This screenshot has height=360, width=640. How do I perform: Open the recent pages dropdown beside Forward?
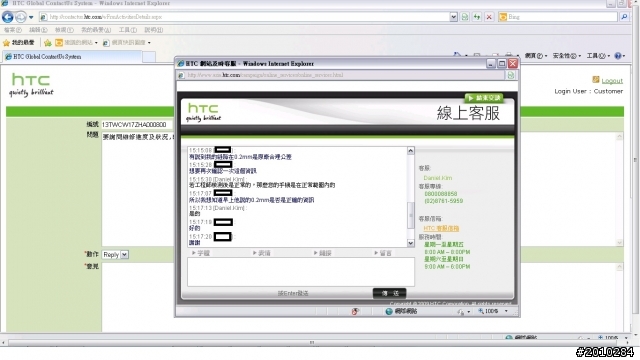pos(31,18)
